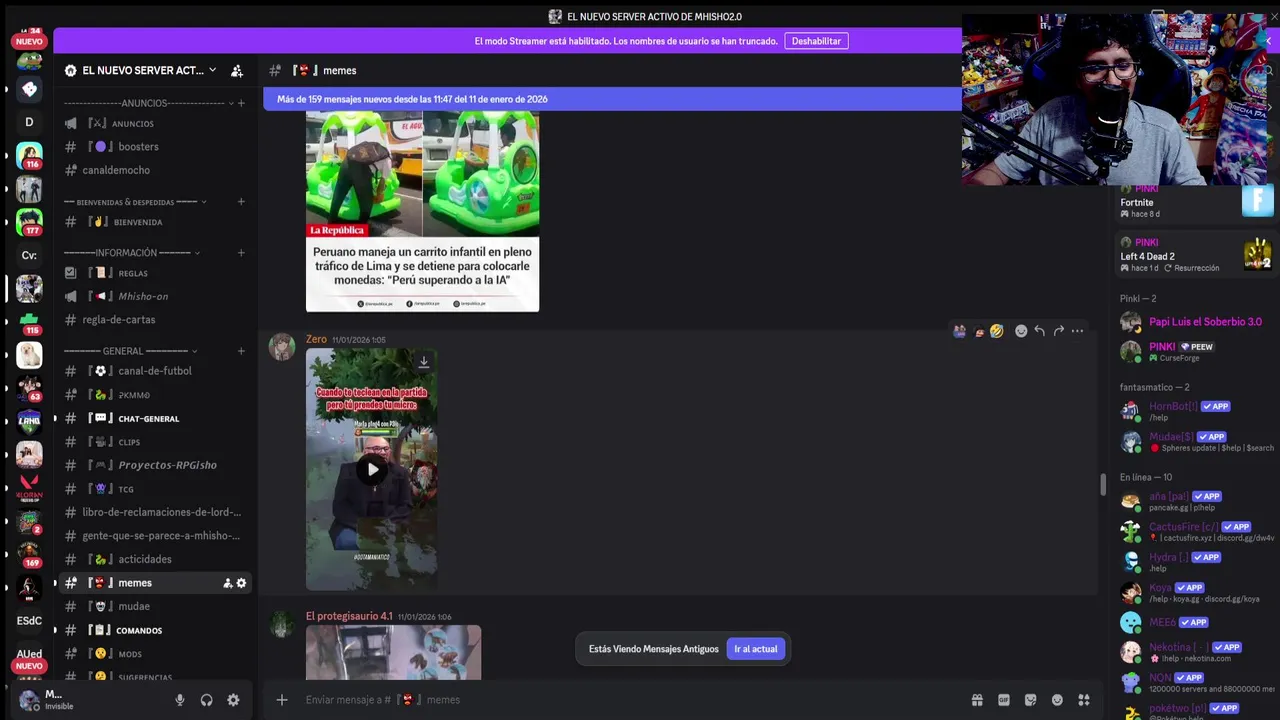Open member CactusFire [c/] in list
The height and width of the screenshot is (720, 1280).
point(1196,531)
